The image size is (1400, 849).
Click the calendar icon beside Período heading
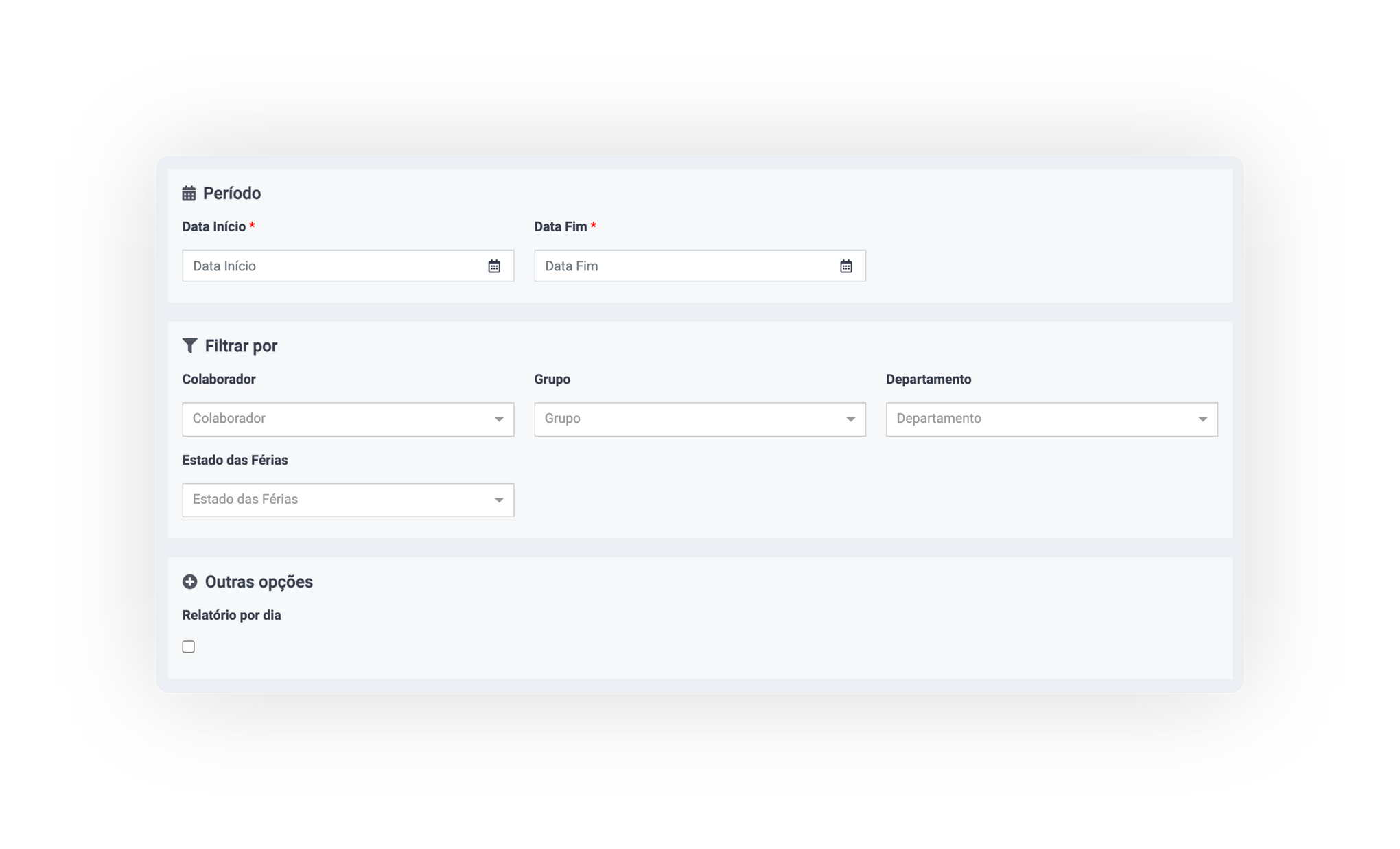coord(189,194)
